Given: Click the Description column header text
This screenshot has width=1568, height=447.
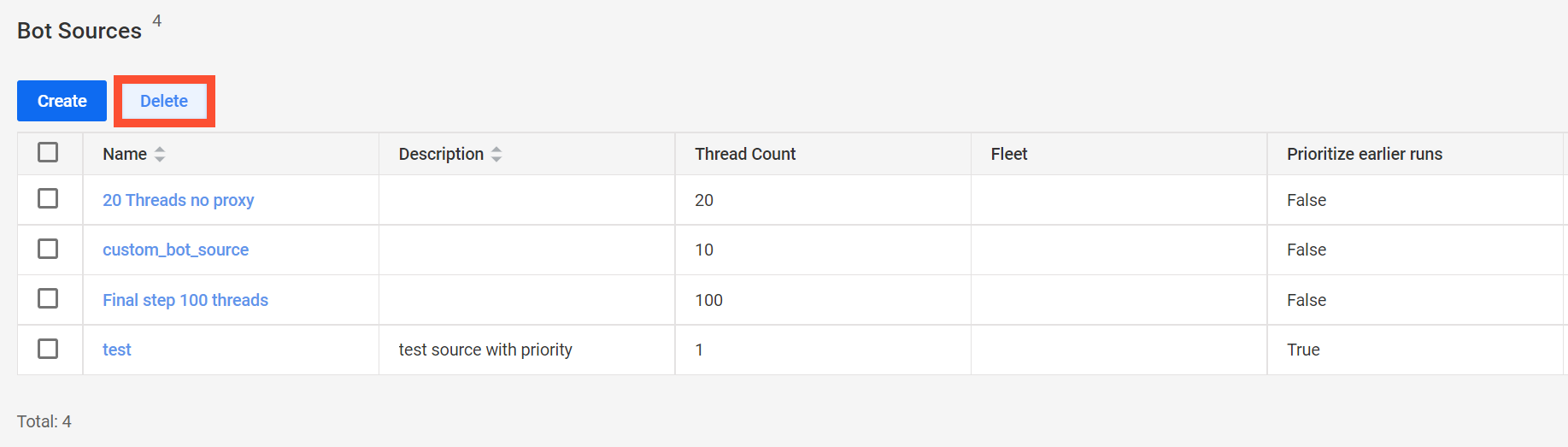Looking at the screenshot, I should tap(441, 154).
